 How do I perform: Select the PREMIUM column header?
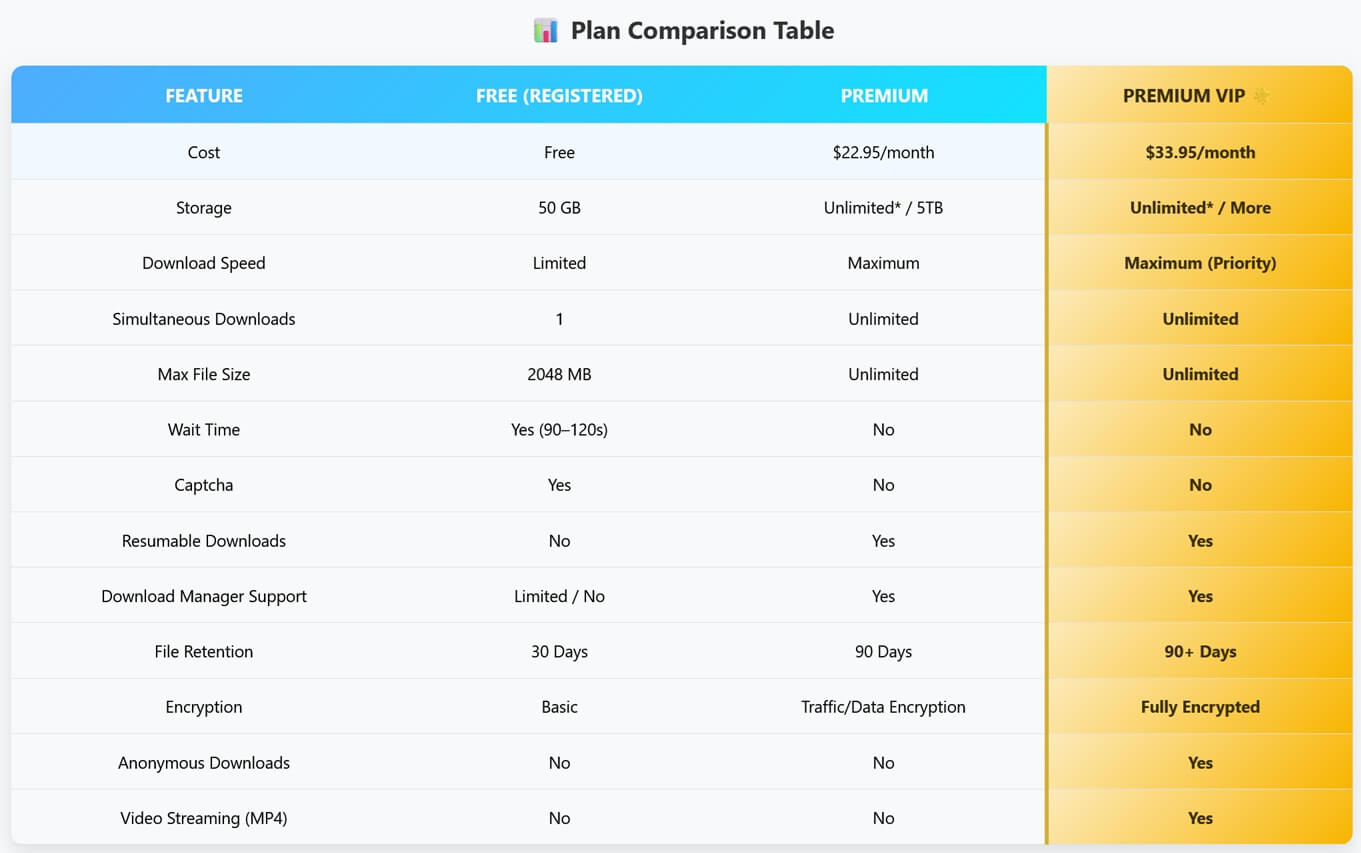point(884,96)
